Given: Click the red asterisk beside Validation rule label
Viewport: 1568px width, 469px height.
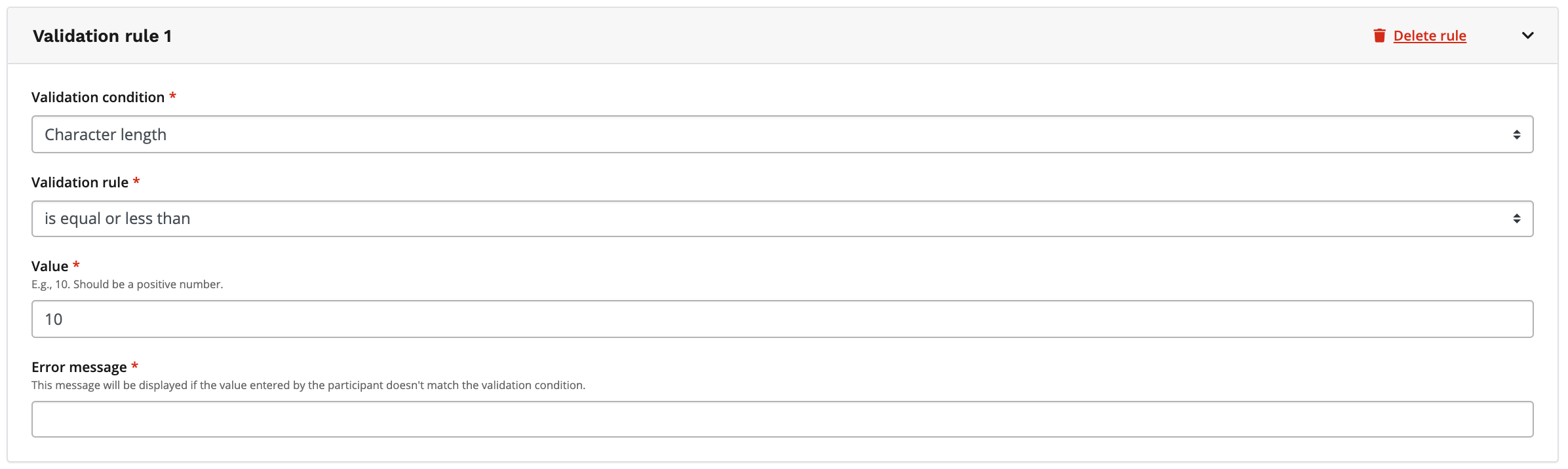Looking at the screenshot, I should tap(136, 181).
